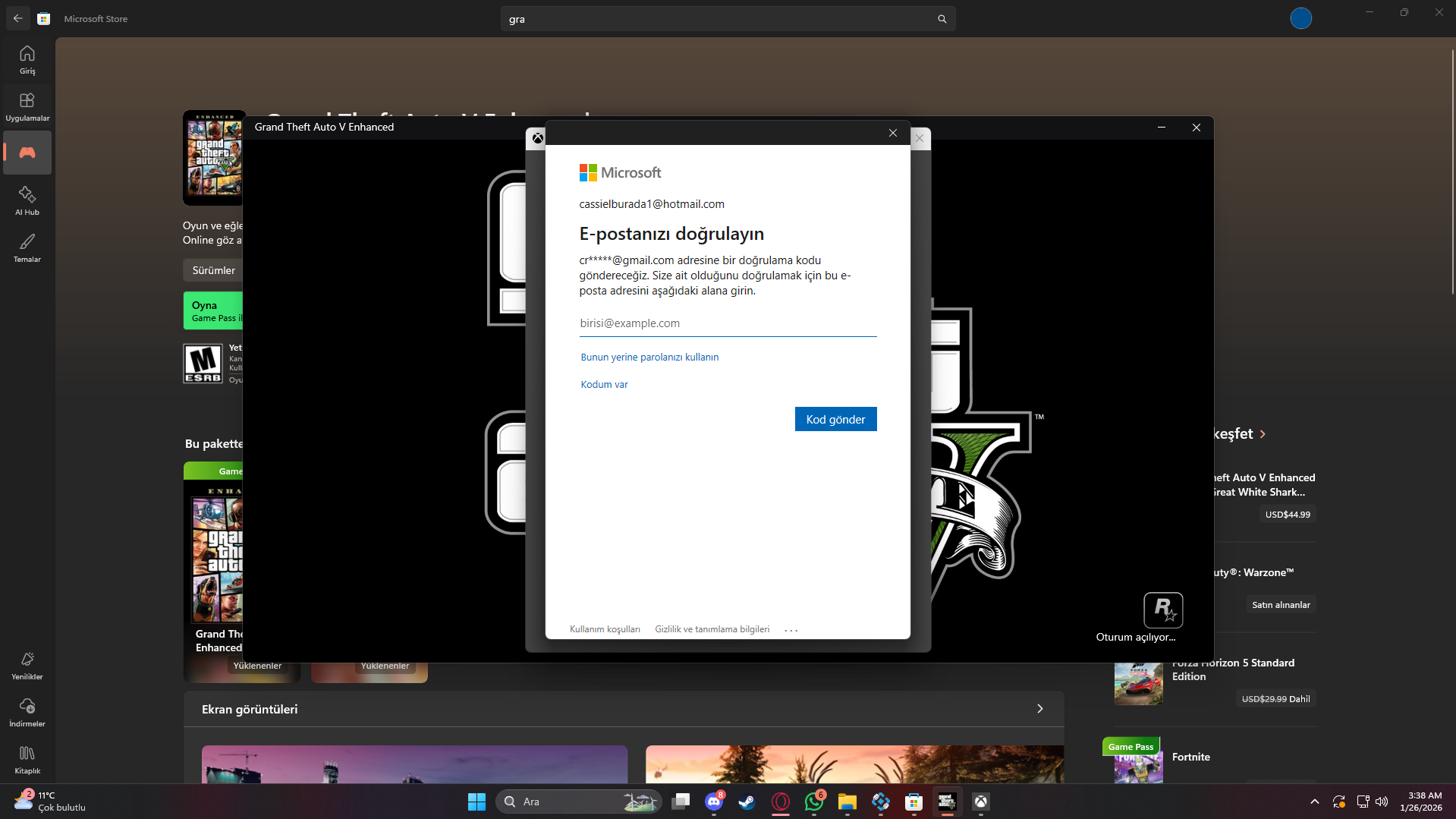1456x819 pixels.
Task: Click 'Bunun yerine parolanızı kullanın' link
Action: [x=649, y=357]
